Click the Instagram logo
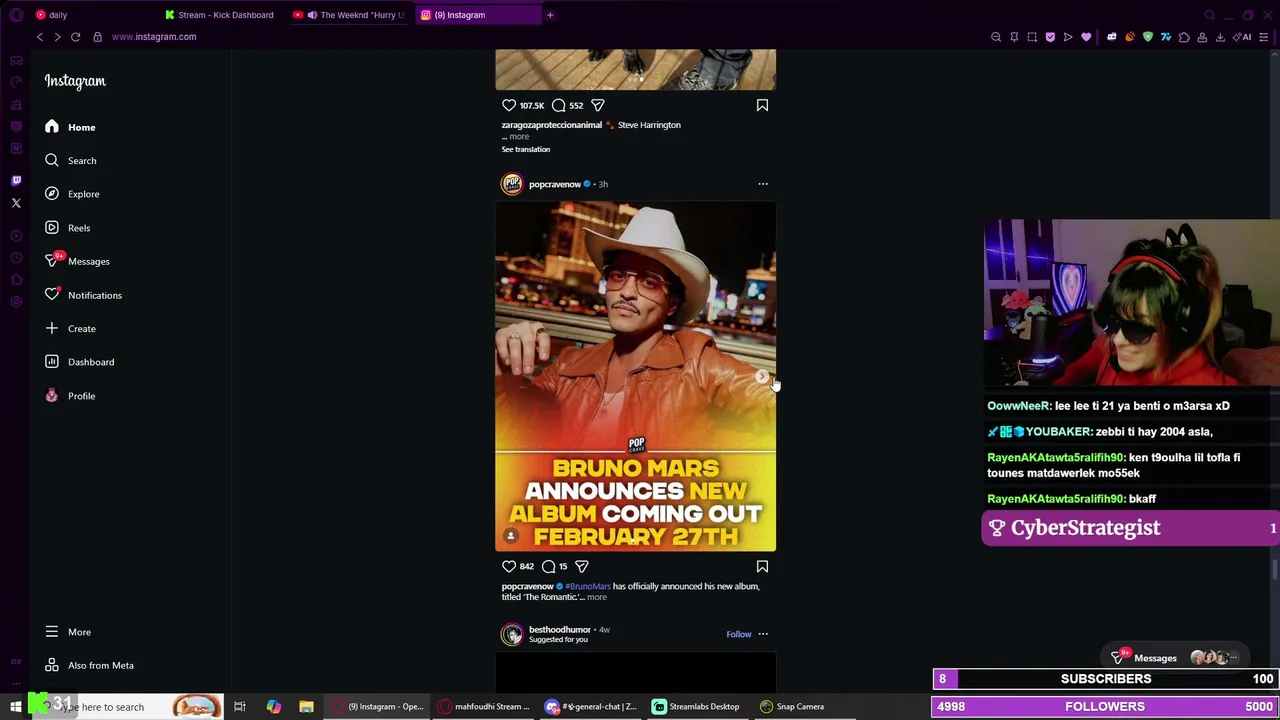This screenshot has width=1280, height=720. pos(75,81)
